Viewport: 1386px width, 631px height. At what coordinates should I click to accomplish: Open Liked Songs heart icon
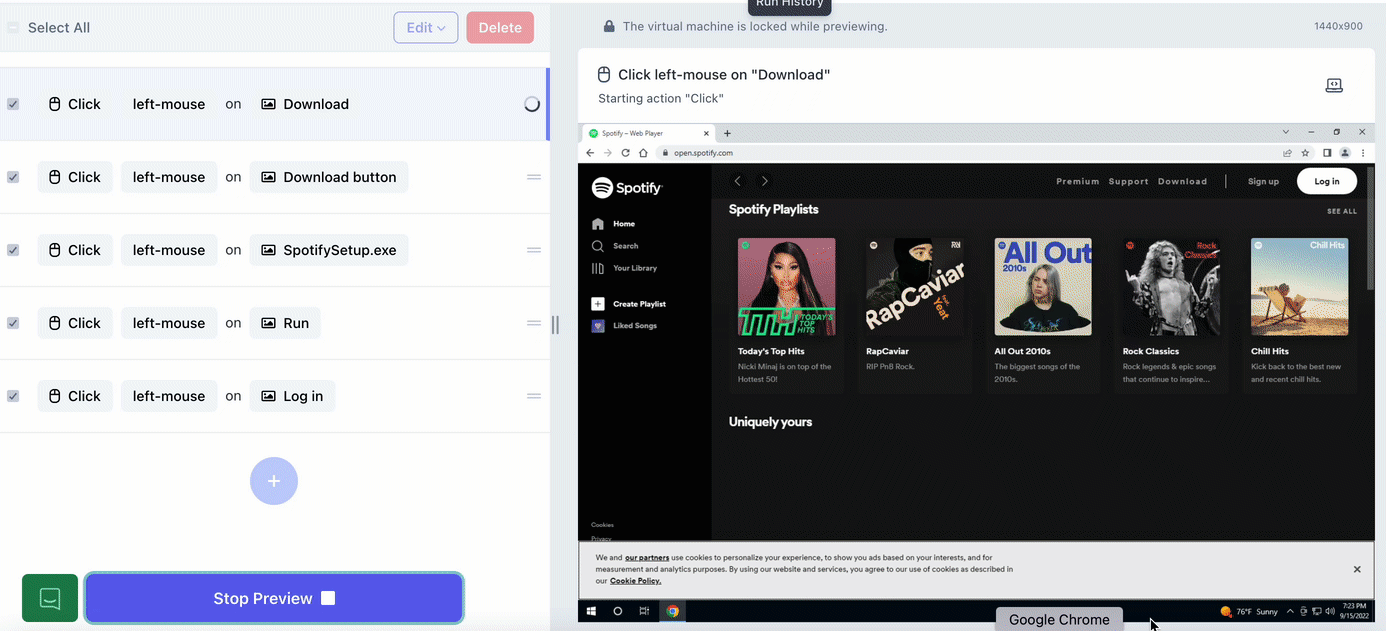(598, 326)
